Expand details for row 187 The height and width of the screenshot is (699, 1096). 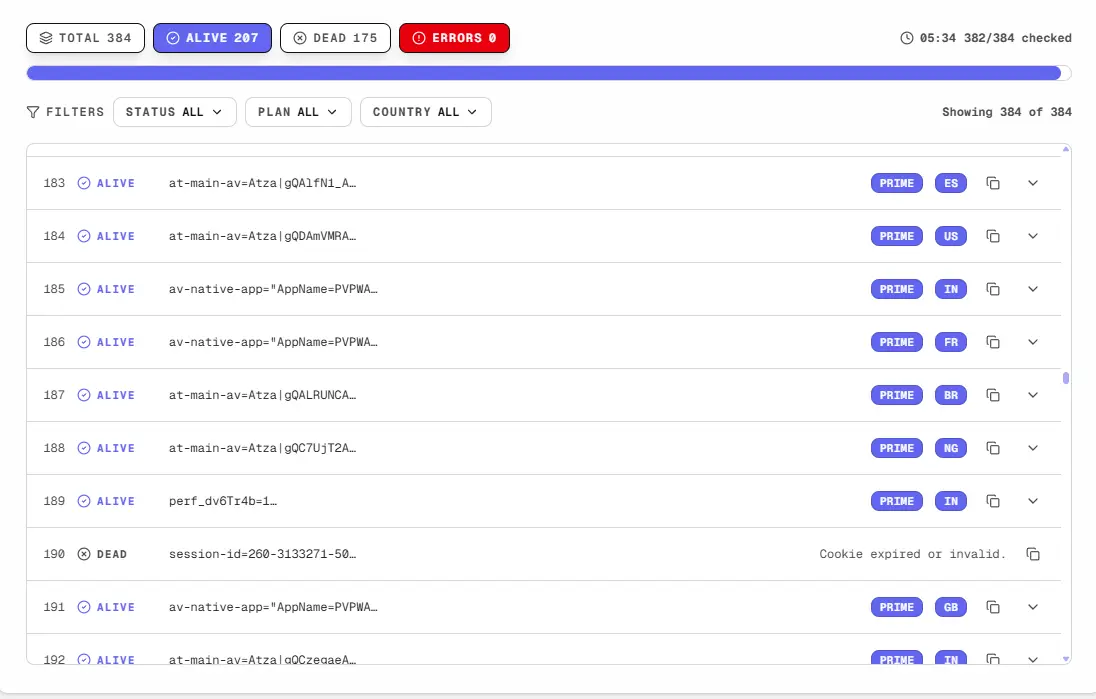(x=1033, y=396)
